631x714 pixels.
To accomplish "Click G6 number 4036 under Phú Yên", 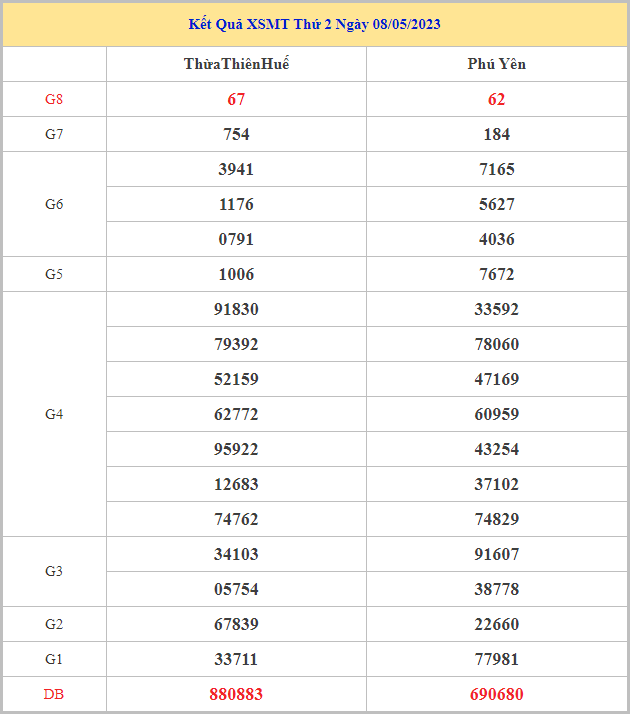I will [496, 239].
